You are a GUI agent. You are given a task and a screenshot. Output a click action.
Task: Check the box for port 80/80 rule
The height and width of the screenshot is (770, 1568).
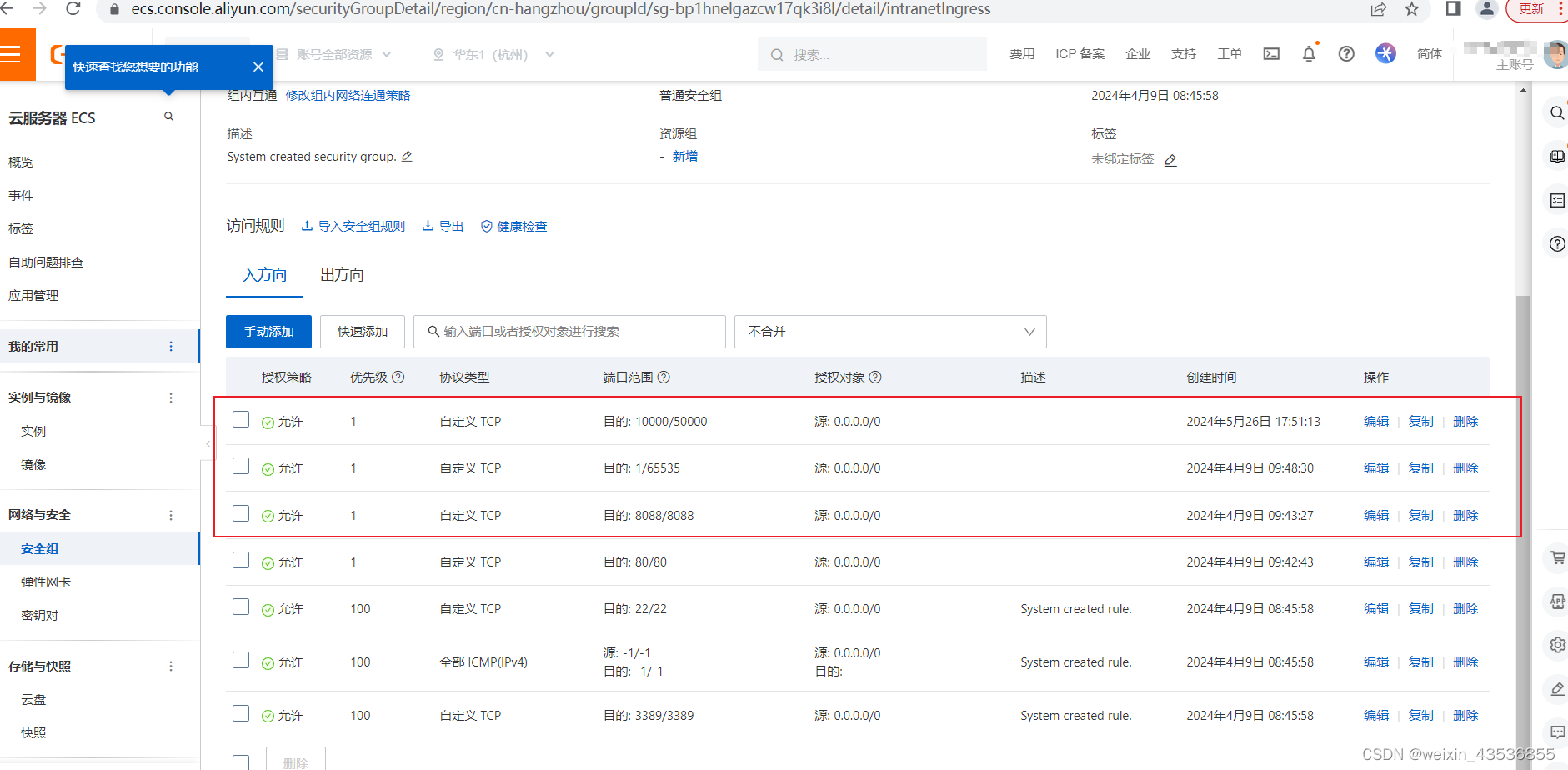[x=241, y=560]
